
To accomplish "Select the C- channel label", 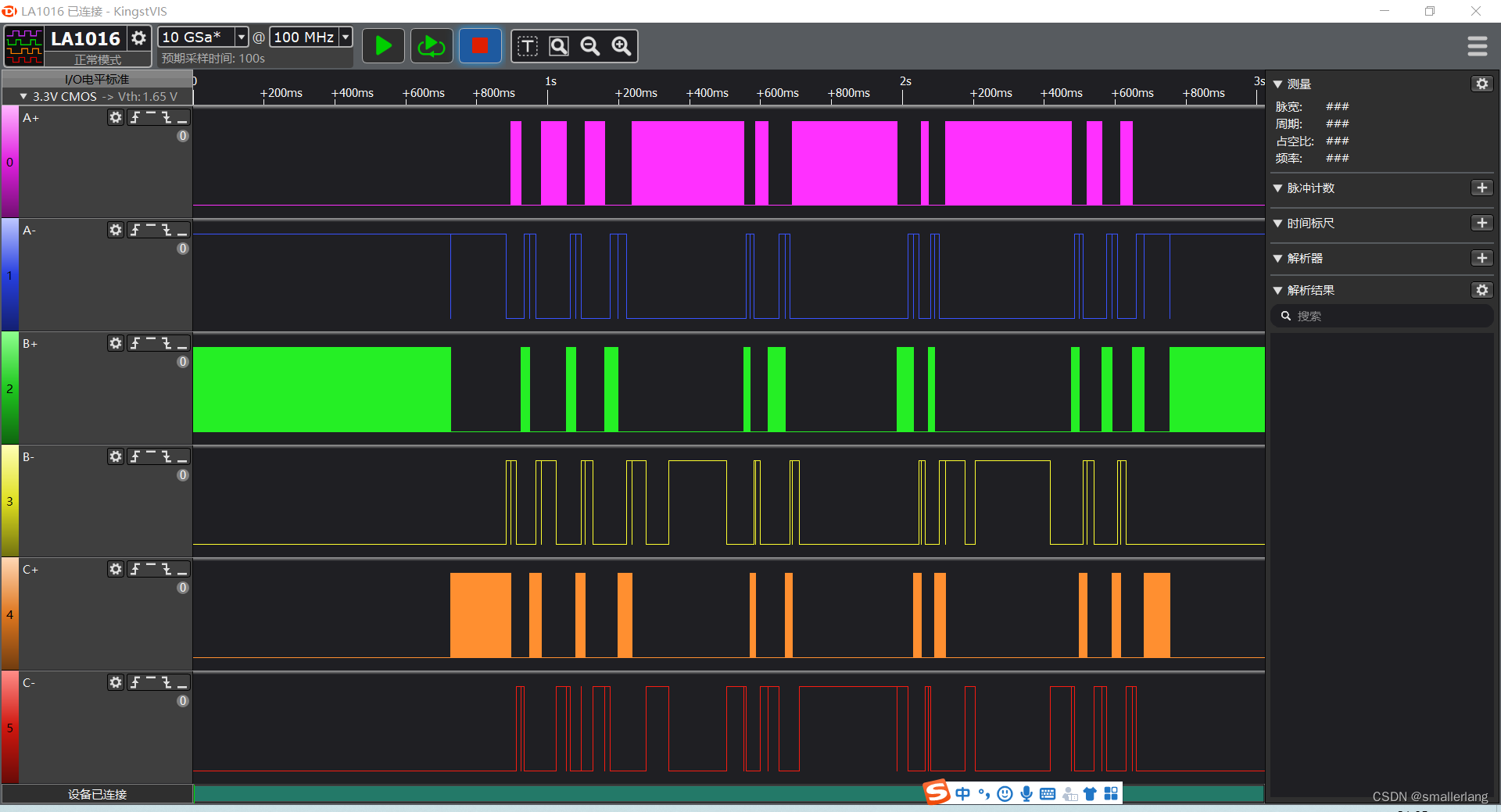I will tap(29, 683).
